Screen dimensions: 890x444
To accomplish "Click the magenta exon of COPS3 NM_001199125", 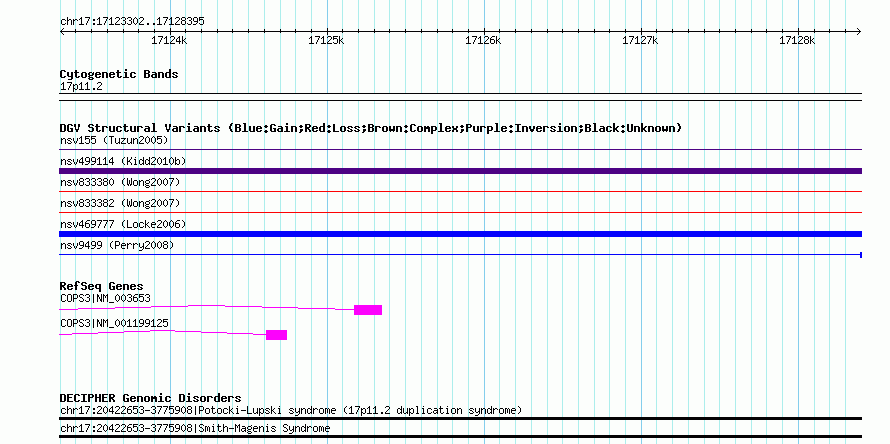I will [x=276, y=335].
